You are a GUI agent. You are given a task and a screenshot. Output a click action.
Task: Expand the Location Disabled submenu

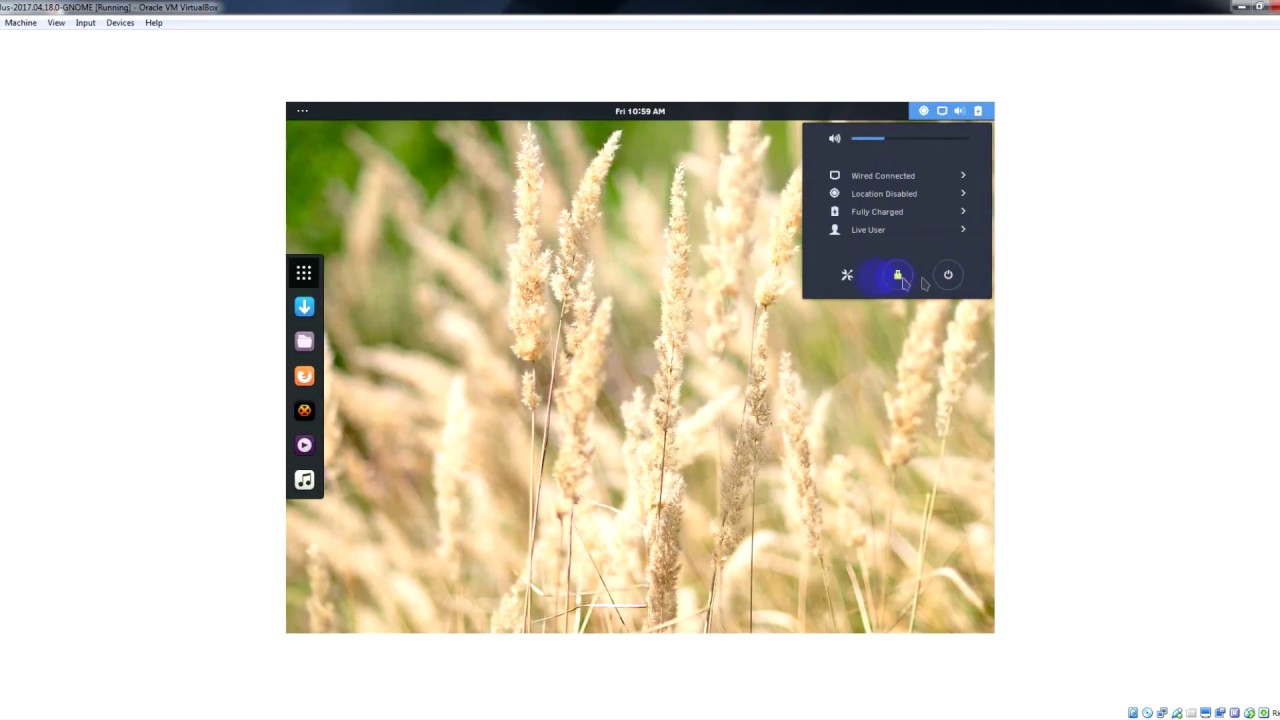tap(897, 194)
